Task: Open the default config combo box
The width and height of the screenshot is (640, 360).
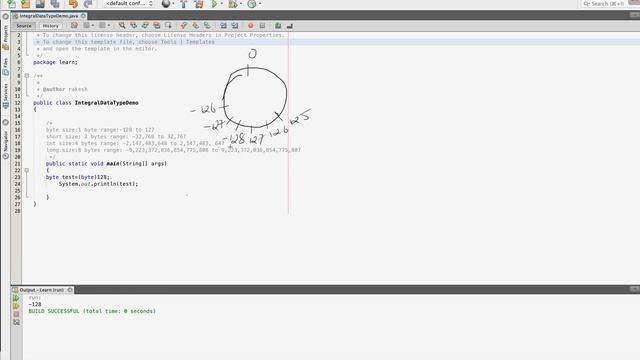Action: click(128, 3)
